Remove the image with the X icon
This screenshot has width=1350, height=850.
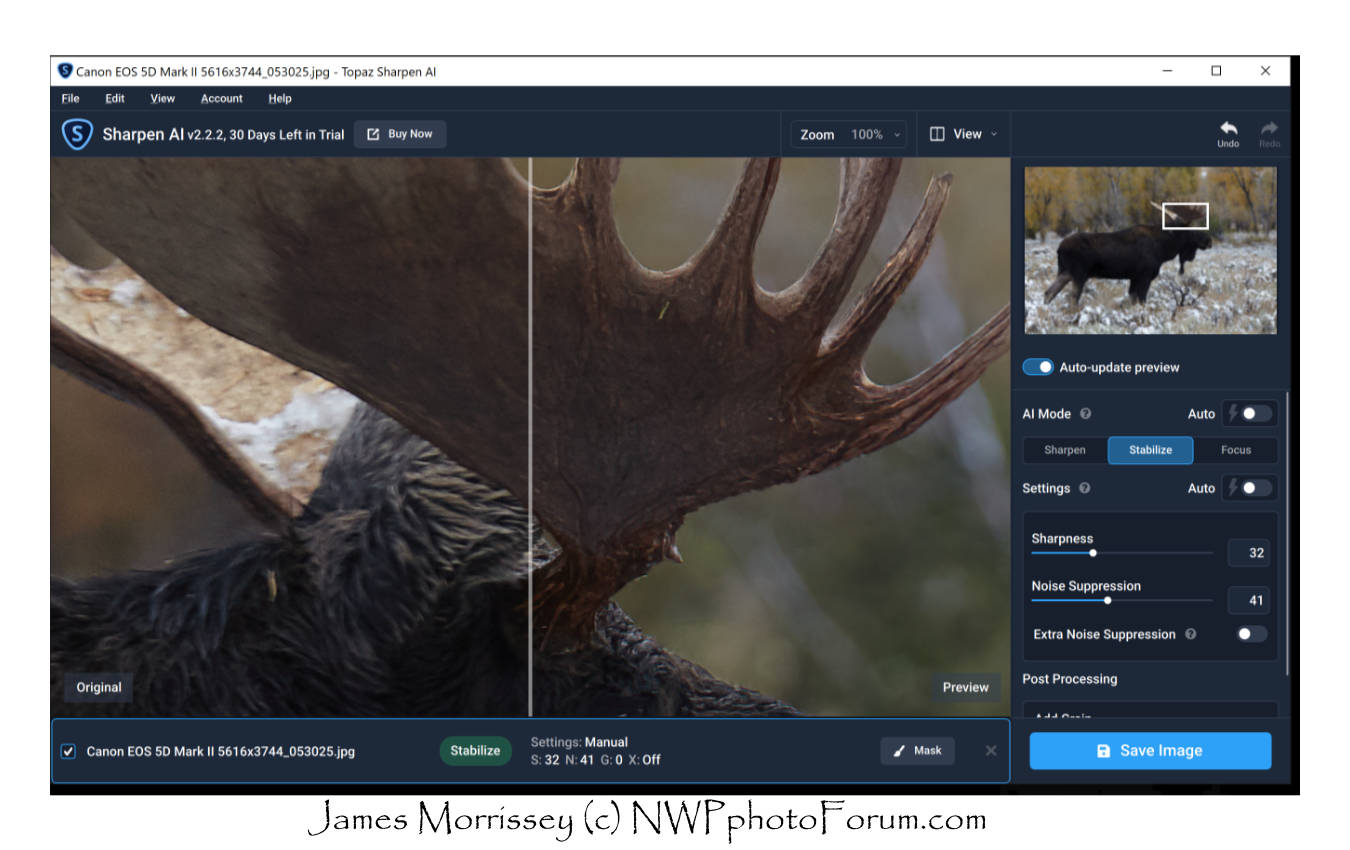990,751
